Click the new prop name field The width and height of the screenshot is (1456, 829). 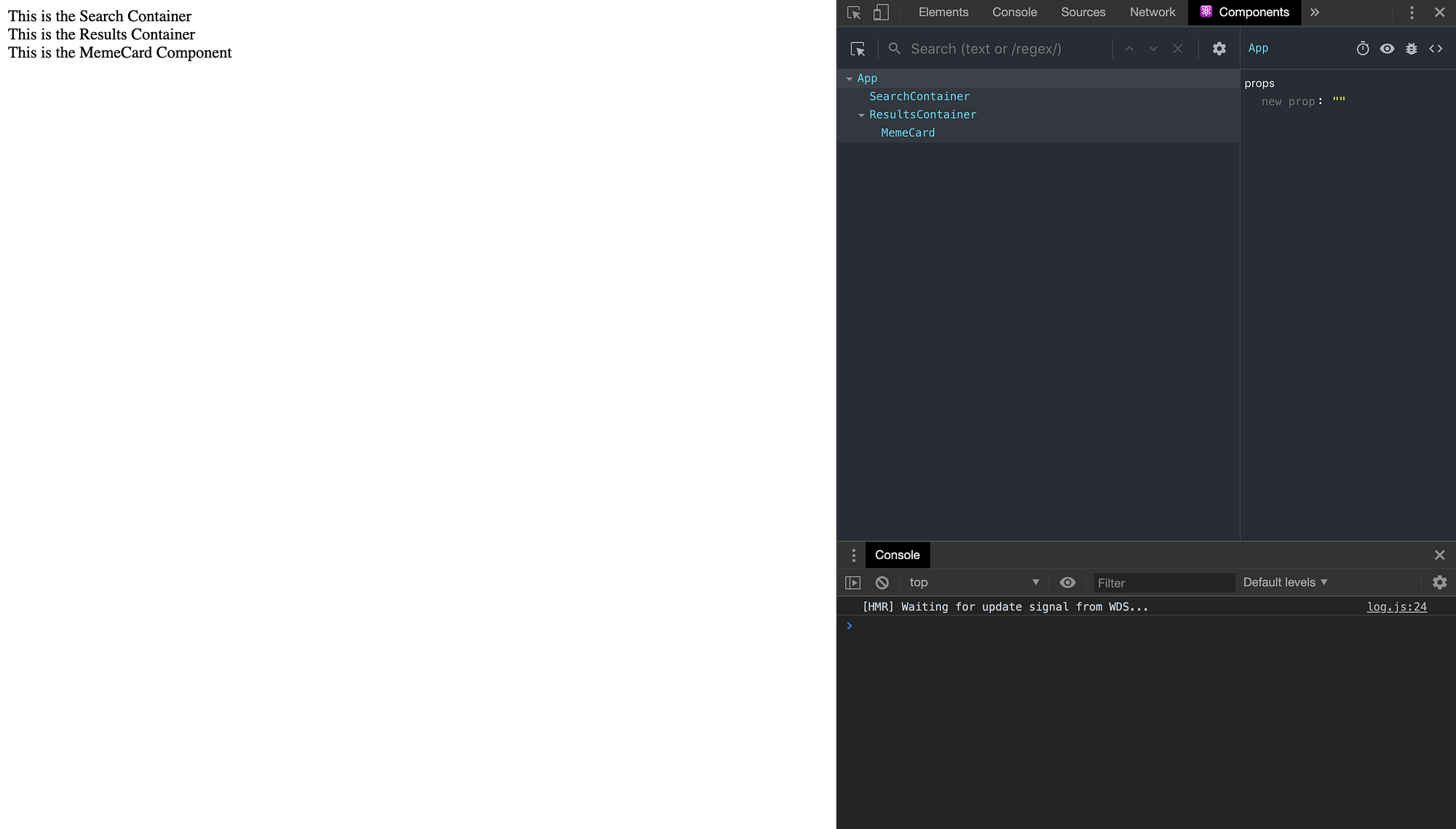tap(1289, 102)
